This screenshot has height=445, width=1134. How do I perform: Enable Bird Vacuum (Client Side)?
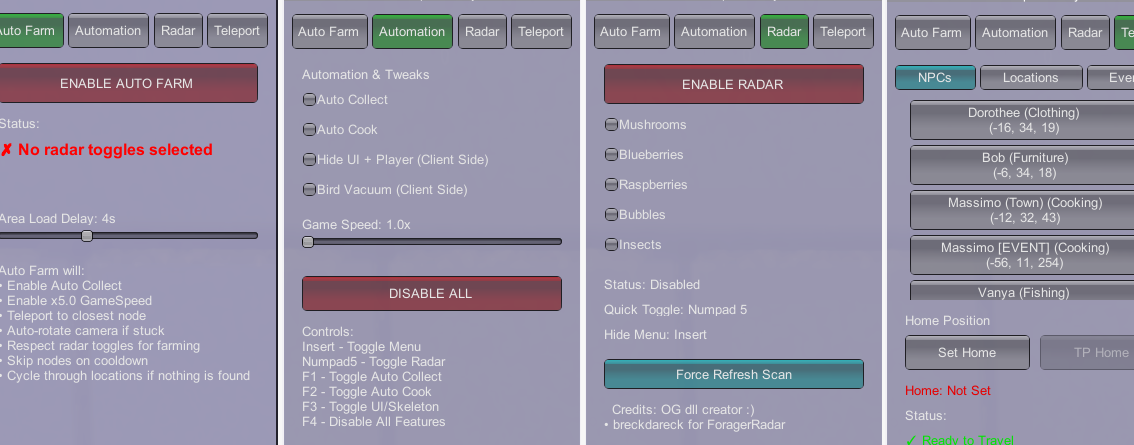tap(309, 190)
